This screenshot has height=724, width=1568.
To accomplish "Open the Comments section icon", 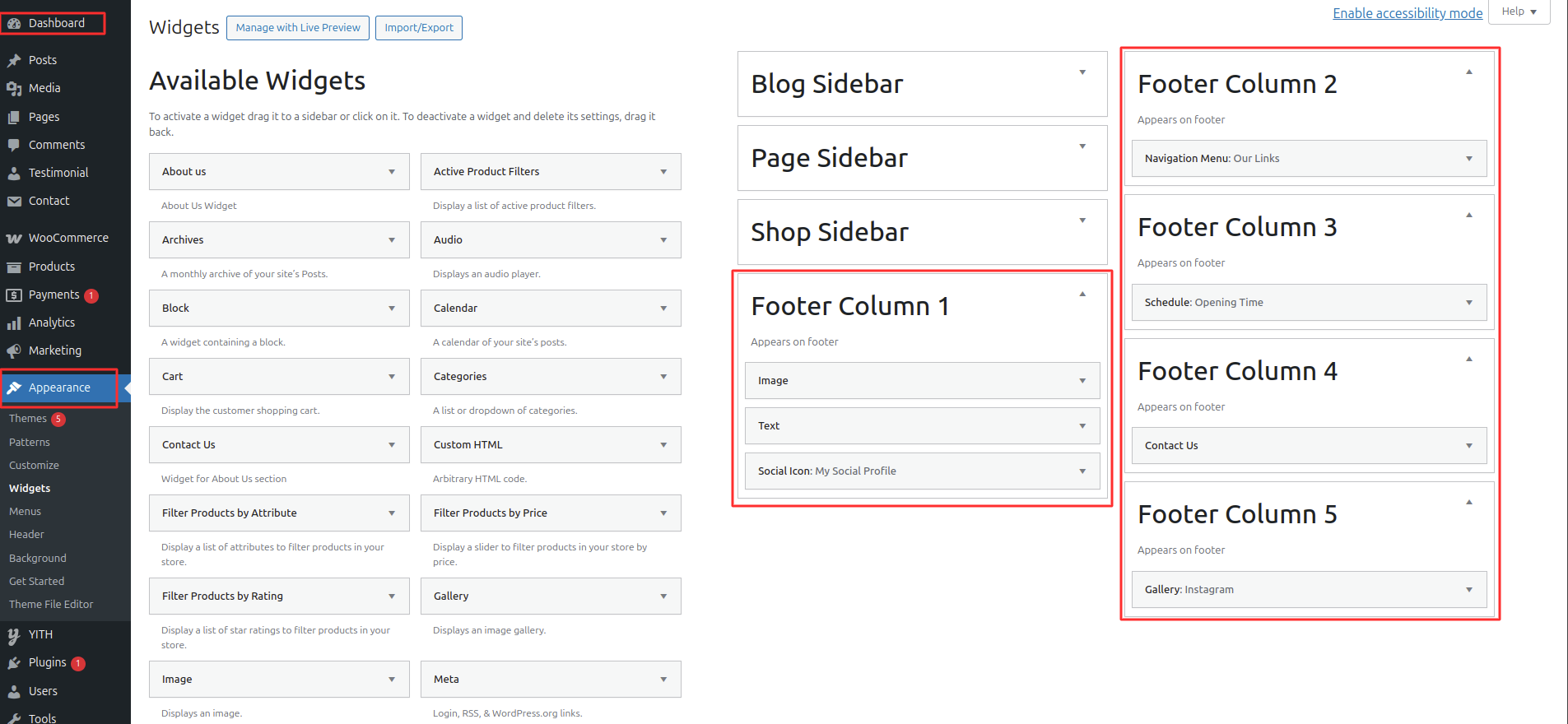I will (x=14, y=145).
